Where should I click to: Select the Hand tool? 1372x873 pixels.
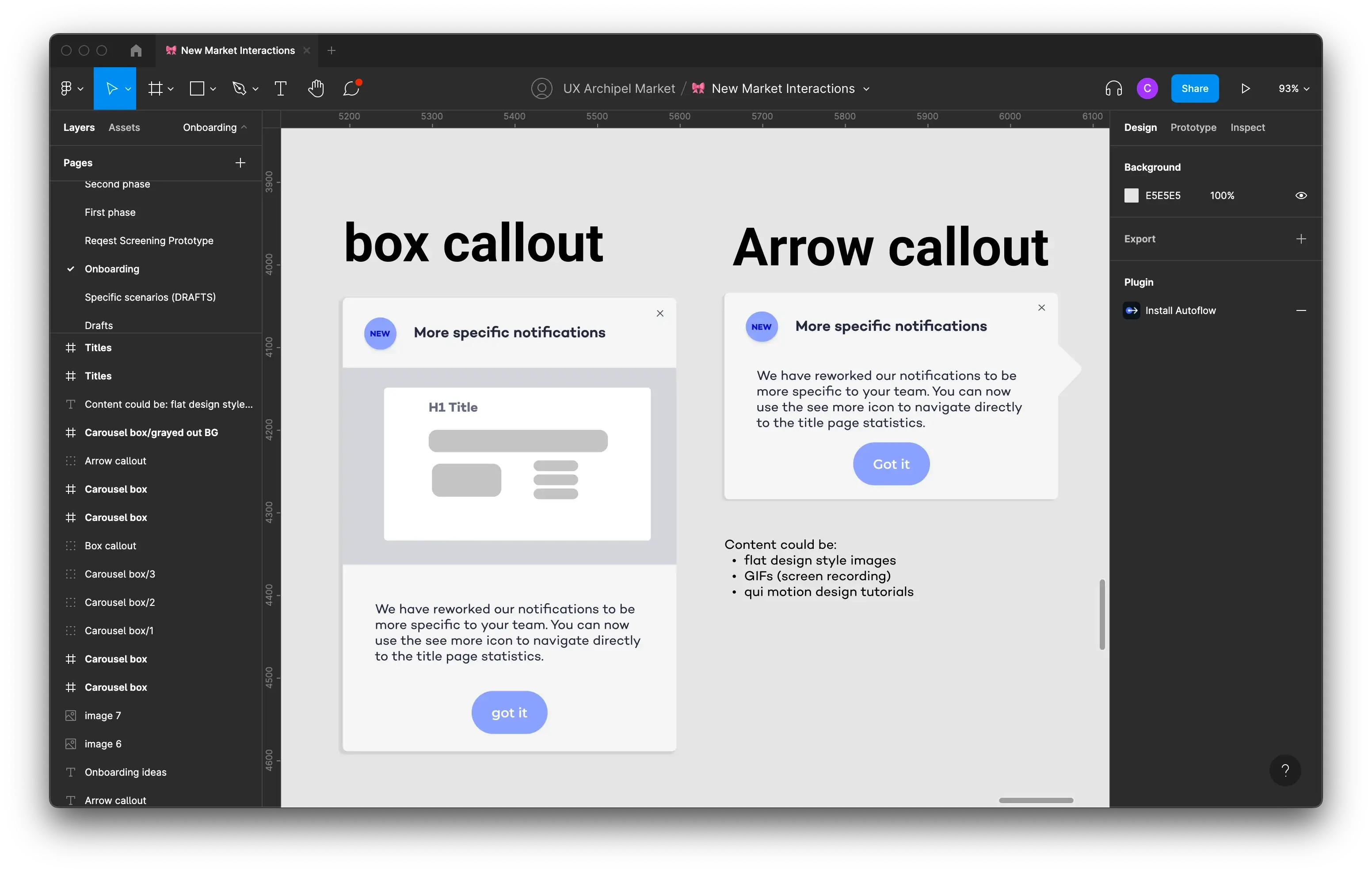coord(316,88)
